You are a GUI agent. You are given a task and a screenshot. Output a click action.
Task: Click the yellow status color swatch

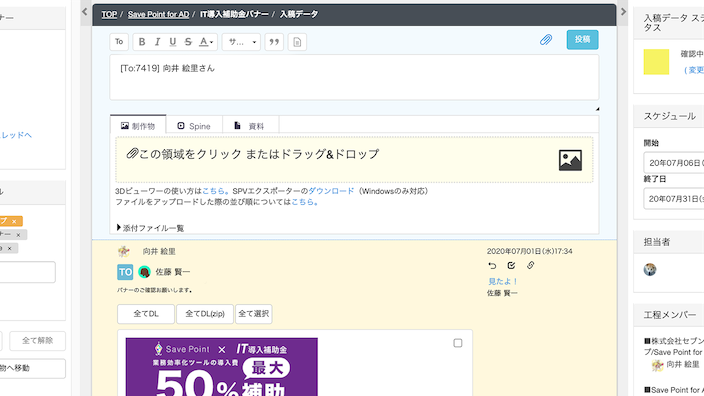click(x=656, y=62)
